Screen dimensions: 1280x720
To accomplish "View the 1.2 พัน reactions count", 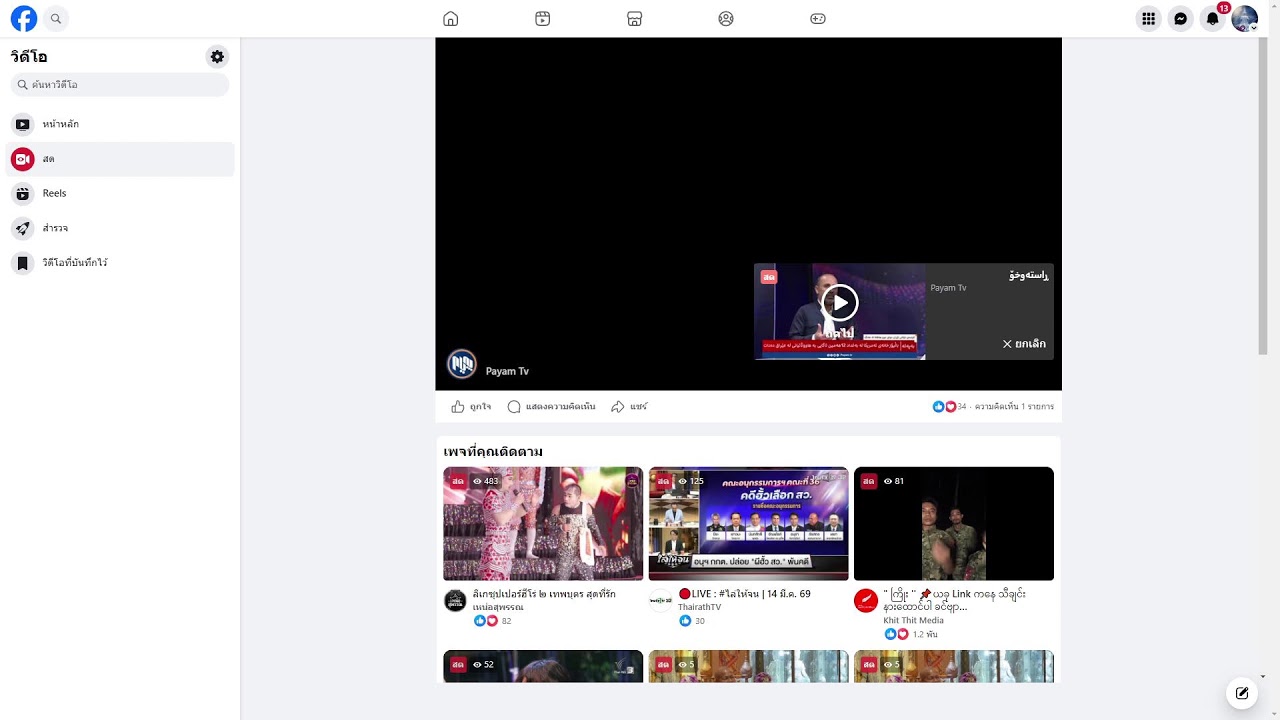I will pyautogui.click(x=911, y=634).
